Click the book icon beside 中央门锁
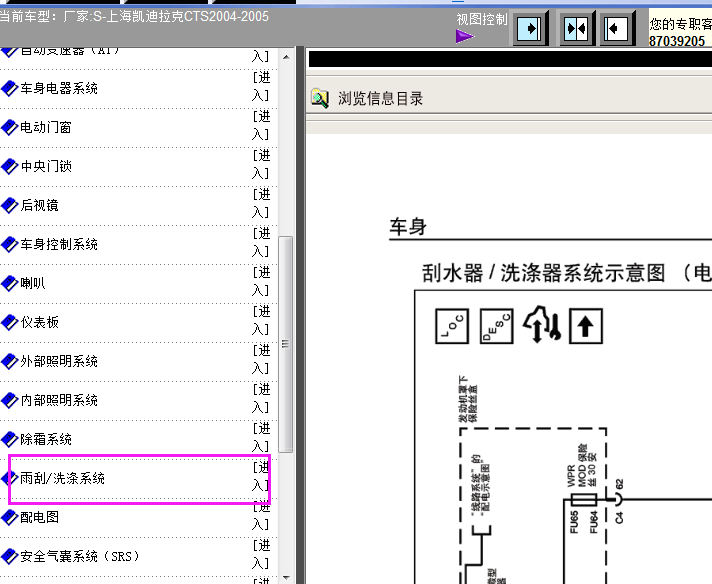 tap(10, 166)
